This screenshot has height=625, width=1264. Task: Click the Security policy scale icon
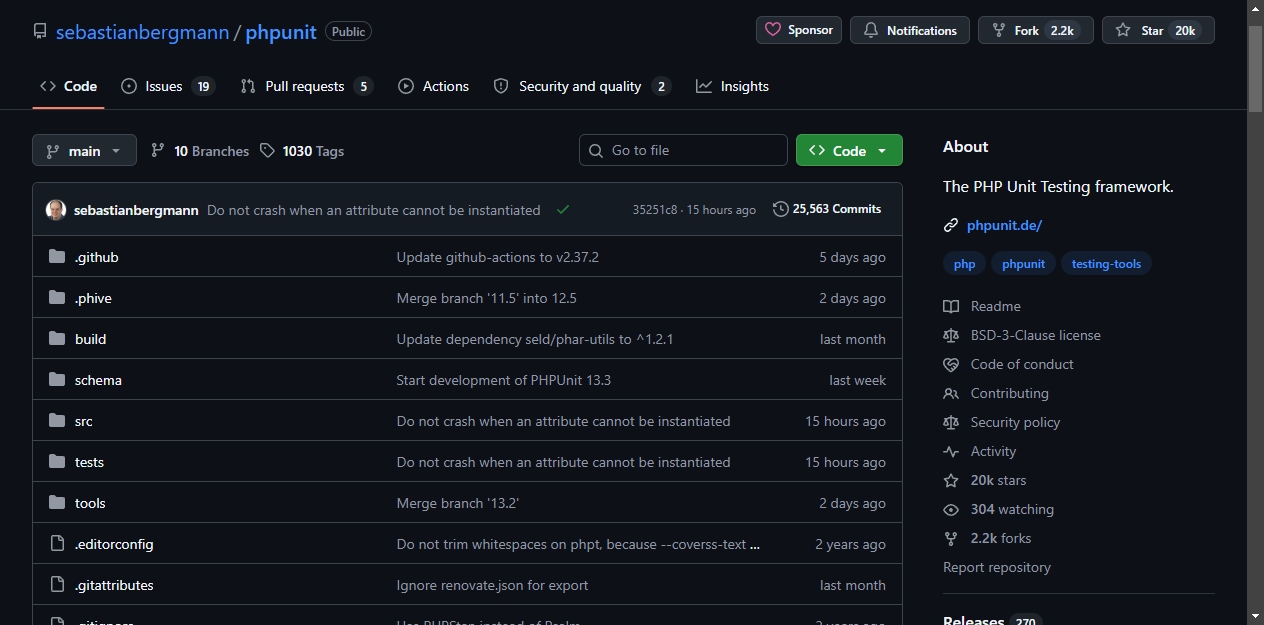951,423
